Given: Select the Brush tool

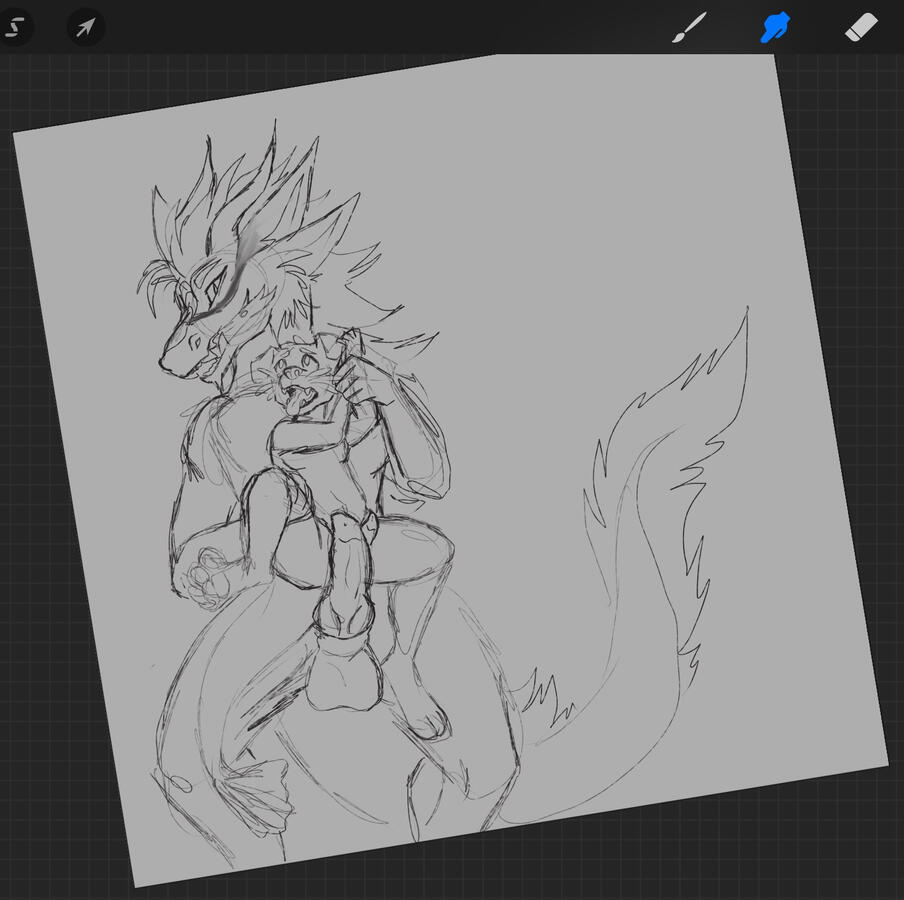Looking at the screenshot, I should click(x=689, y=28).
